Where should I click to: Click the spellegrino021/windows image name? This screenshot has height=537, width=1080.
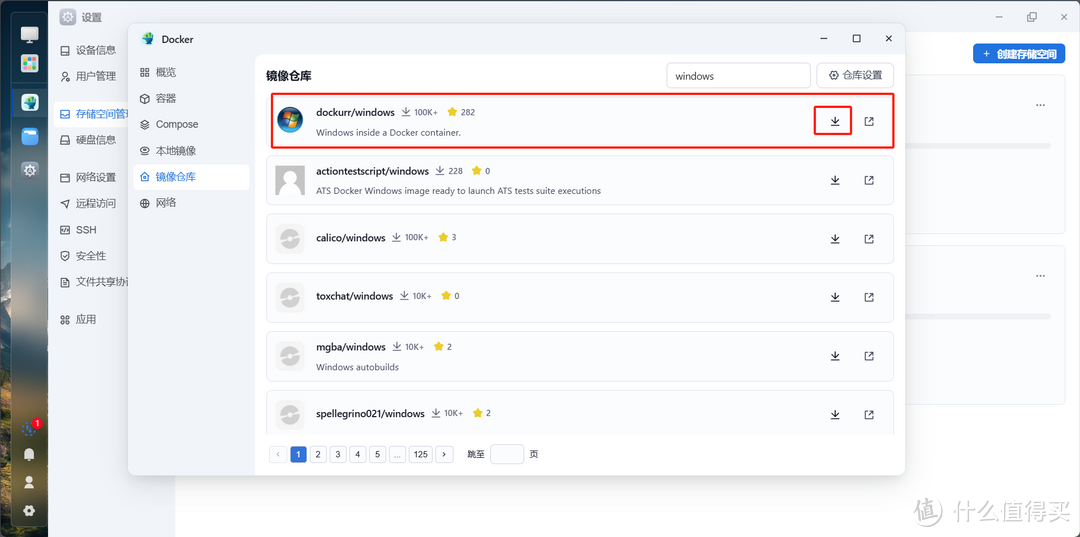click(x=371, y=414)
